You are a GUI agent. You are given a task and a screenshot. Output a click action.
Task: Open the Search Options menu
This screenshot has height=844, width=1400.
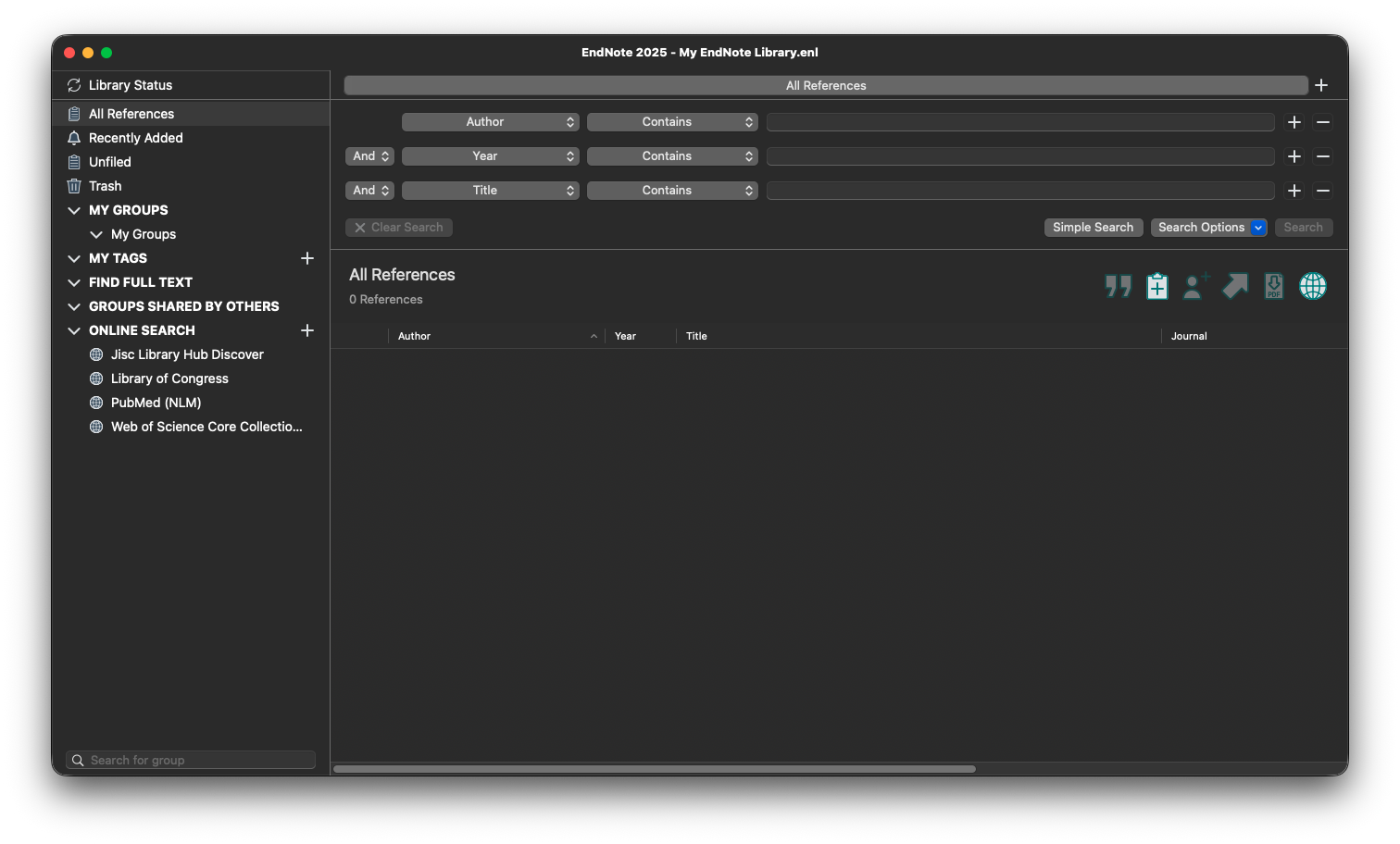pos(1208,228)
